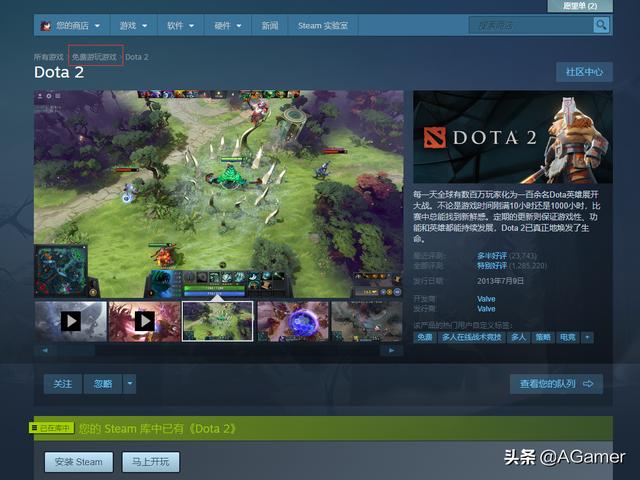Click the store avatar icon in navigation
Image resolution: width=640 pixels, height=480 pixels.
click(x=46, y=26)
